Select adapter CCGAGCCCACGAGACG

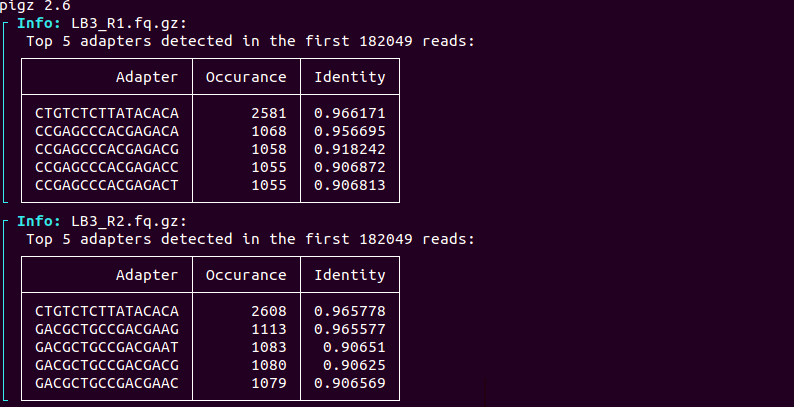coord(107,149)
